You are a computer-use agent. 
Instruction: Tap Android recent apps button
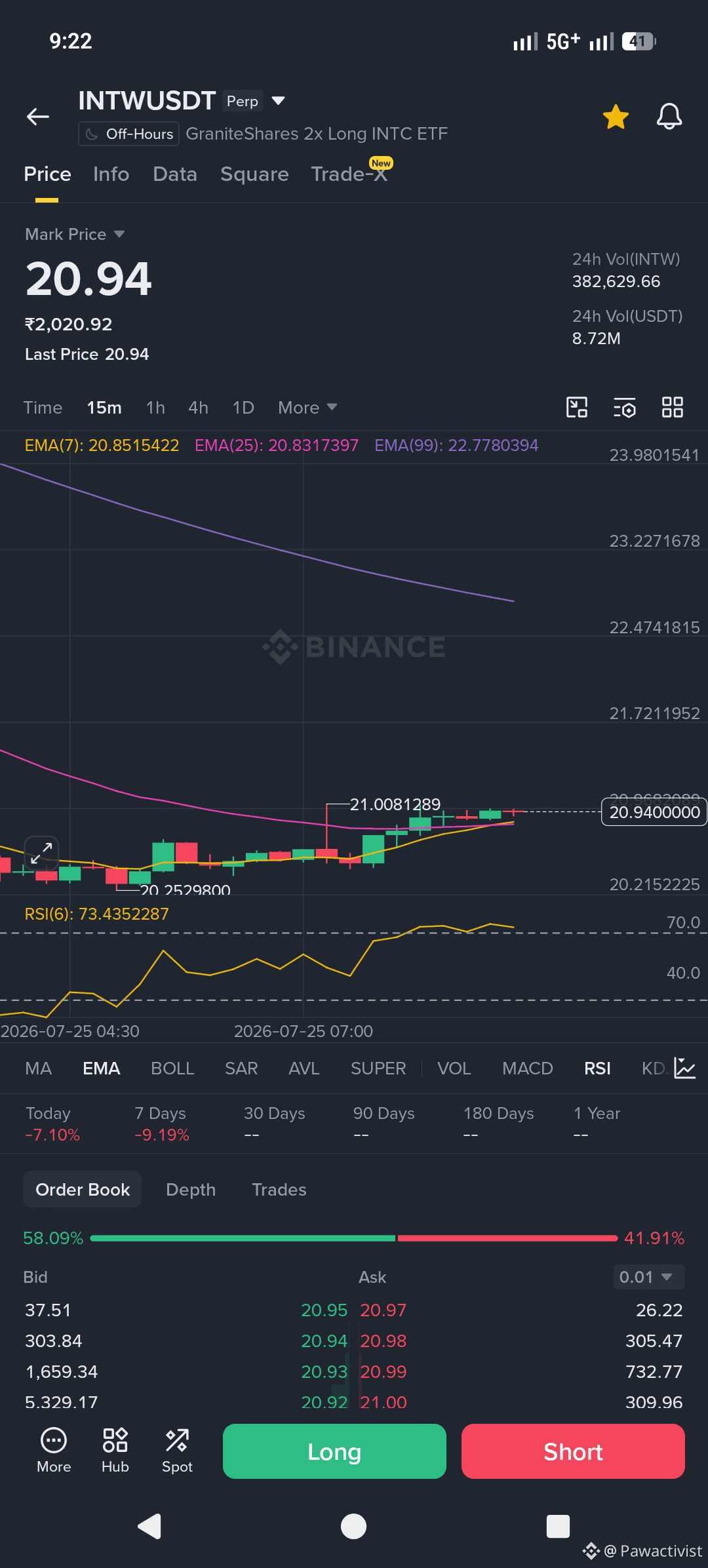coord(558,1526)
